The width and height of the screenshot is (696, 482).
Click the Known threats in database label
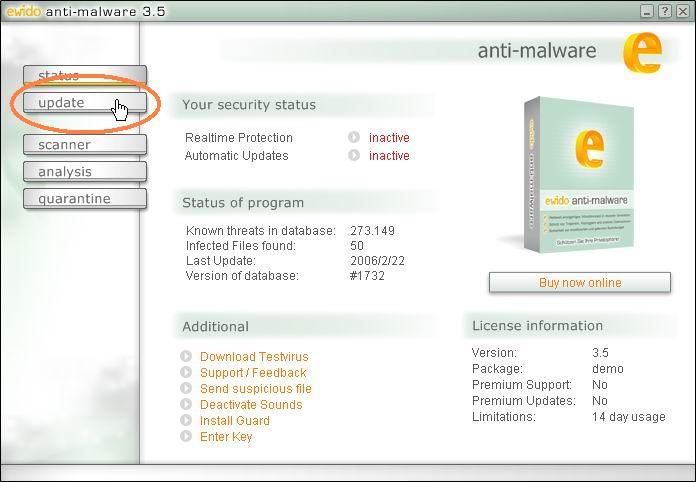tap(261, 231)
